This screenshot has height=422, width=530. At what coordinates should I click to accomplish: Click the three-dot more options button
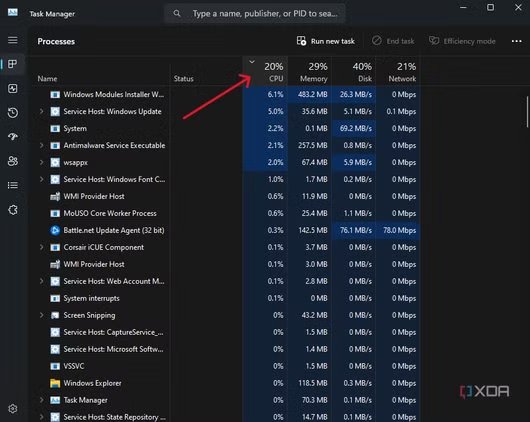[x=516, y=41]
